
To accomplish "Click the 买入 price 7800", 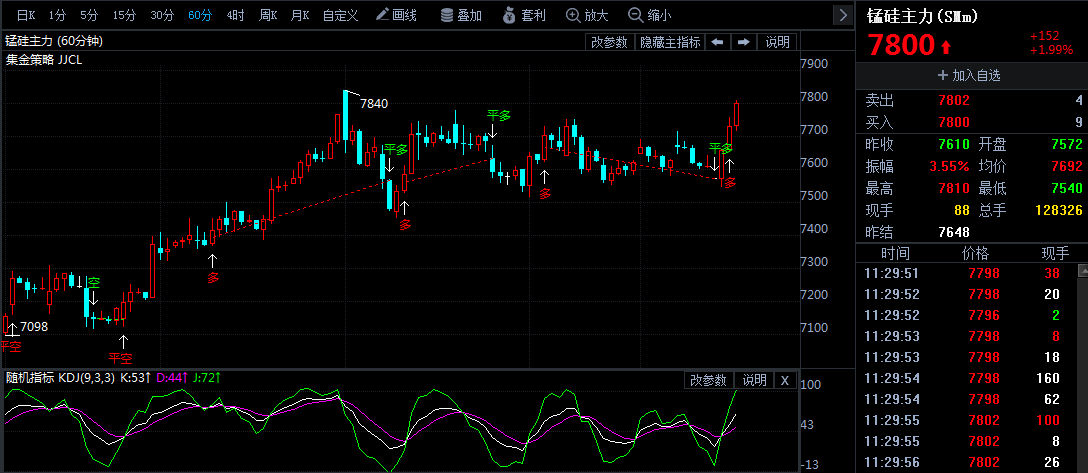I will [x=954, y=123].
